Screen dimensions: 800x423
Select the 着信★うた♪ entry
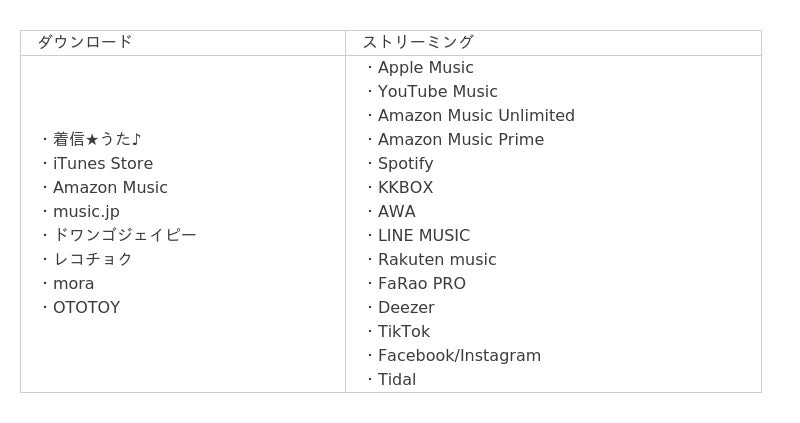pyautogui.click(x=97, y=139)
